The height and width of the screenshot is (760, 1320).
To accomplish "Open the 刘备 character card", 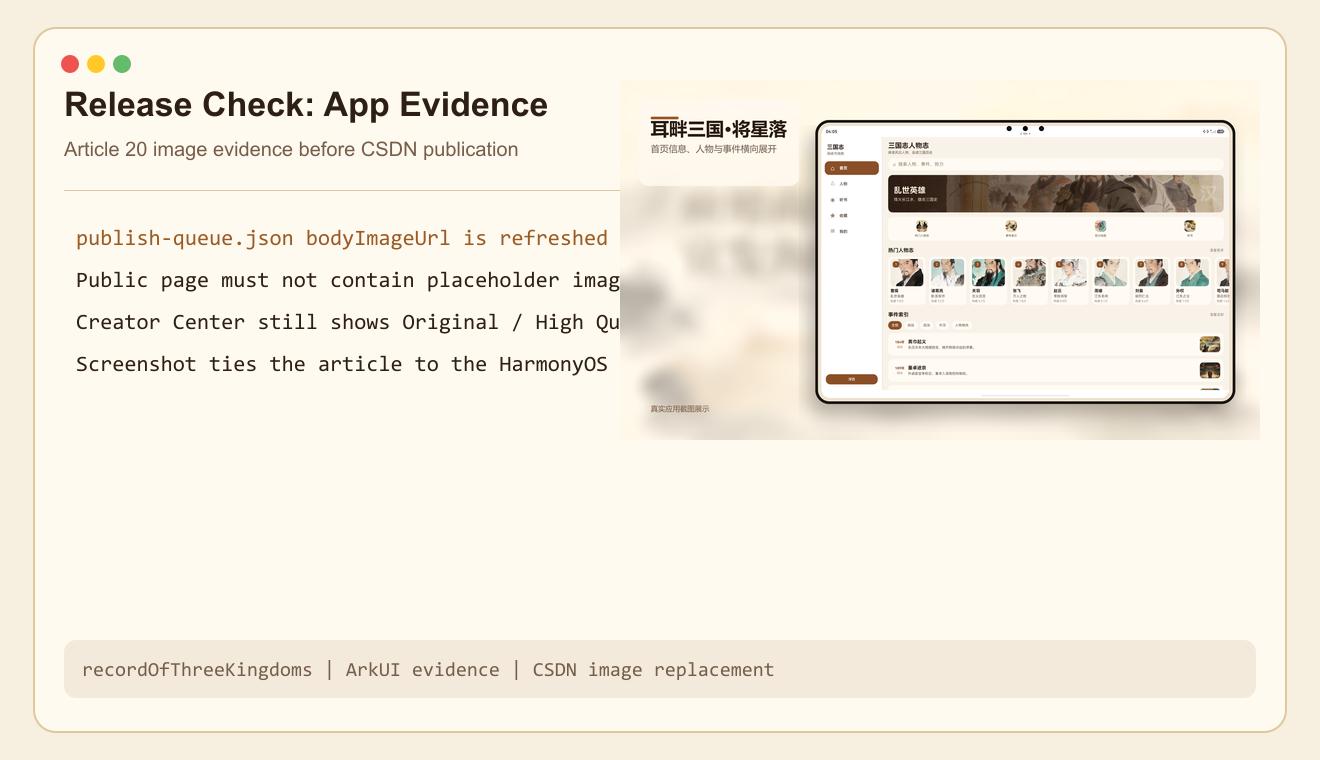I will click(x=1151, y=281).
